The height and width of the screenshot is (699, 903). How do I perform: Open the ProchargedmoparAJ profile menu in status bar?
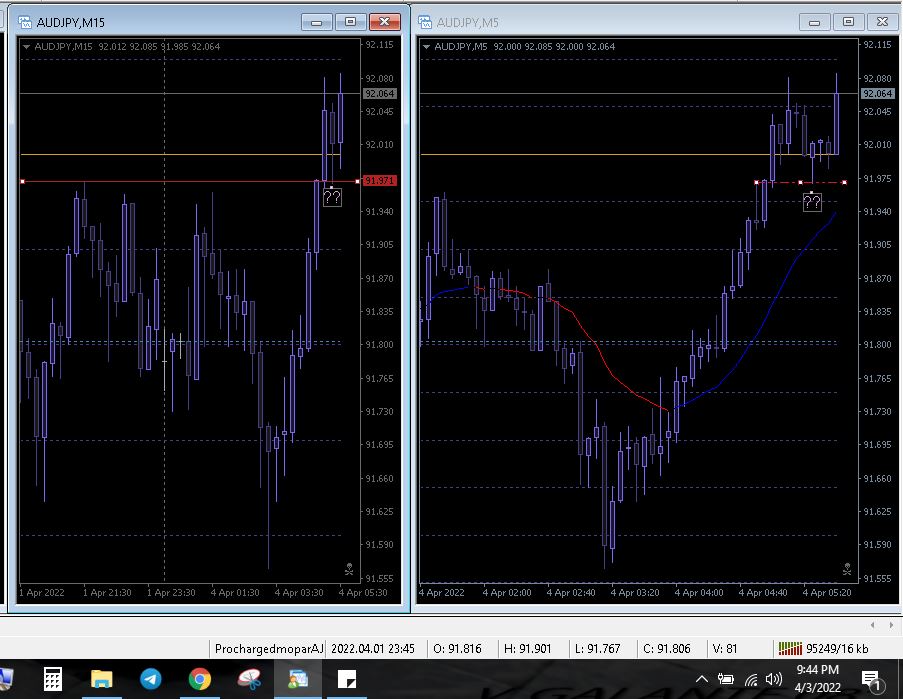pos(269,649)
